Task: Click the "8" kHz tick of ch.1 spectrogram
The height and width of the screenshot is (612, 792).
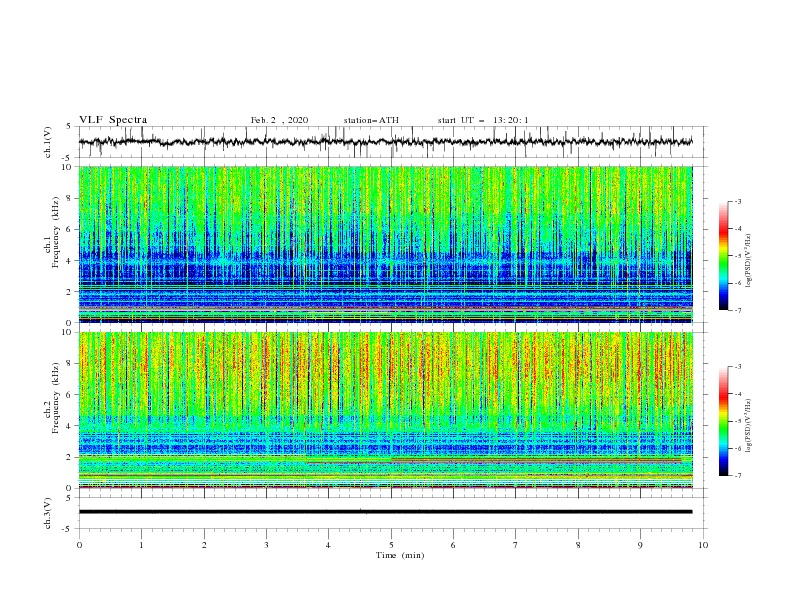Action: click(x=69, y=198)
